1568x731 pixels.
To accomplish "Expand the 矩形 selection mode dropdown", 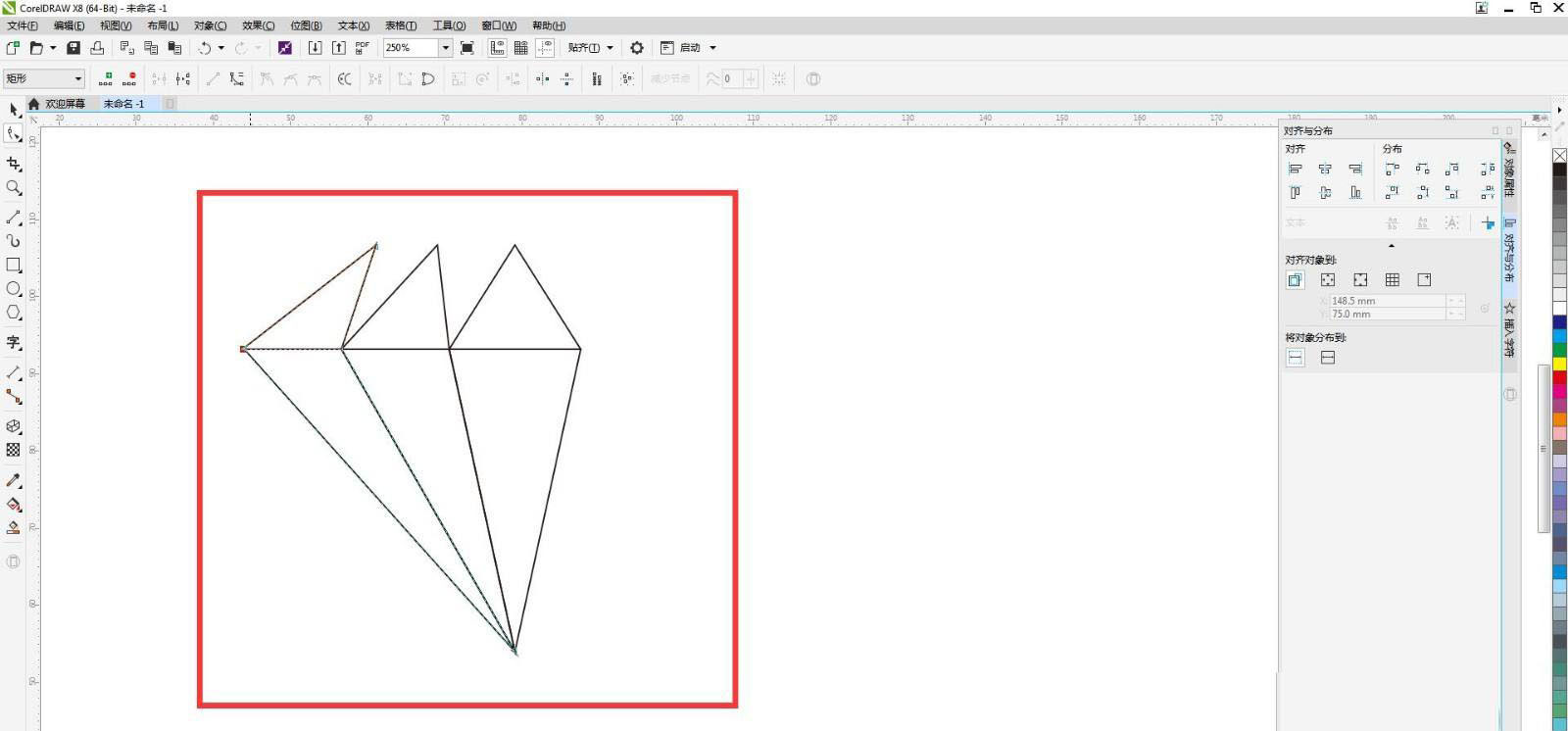I will click(77, 79).
